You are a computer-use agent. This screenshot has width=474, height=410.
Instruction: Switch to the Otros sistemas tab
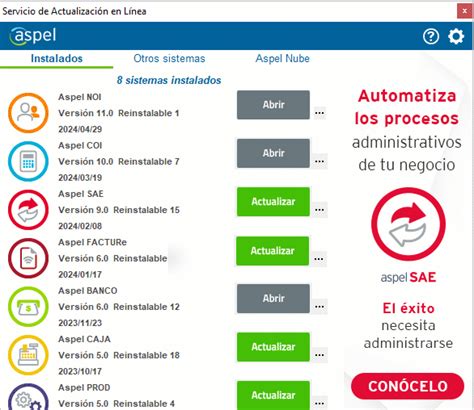(x=169, y=59)
